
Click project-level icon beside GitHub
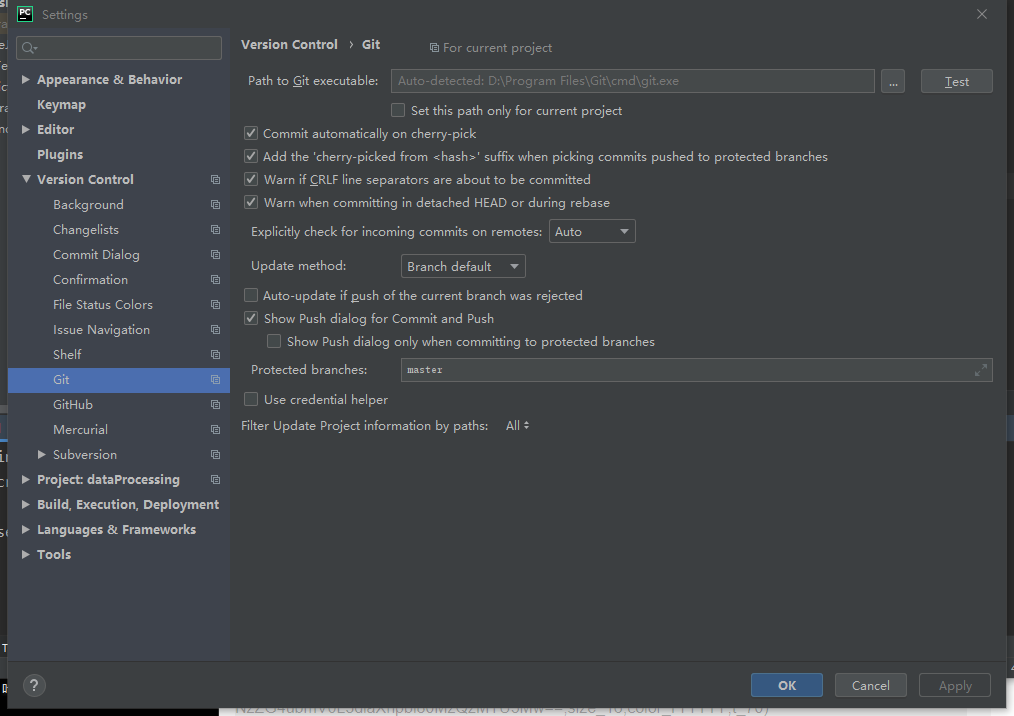[x=215, y=405]
